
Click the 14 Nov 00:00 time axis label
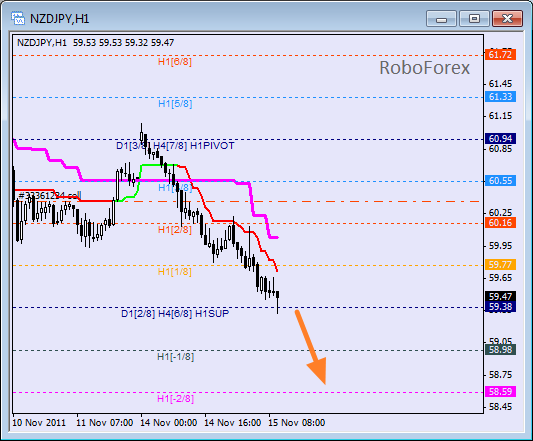[x=169, y=423]
